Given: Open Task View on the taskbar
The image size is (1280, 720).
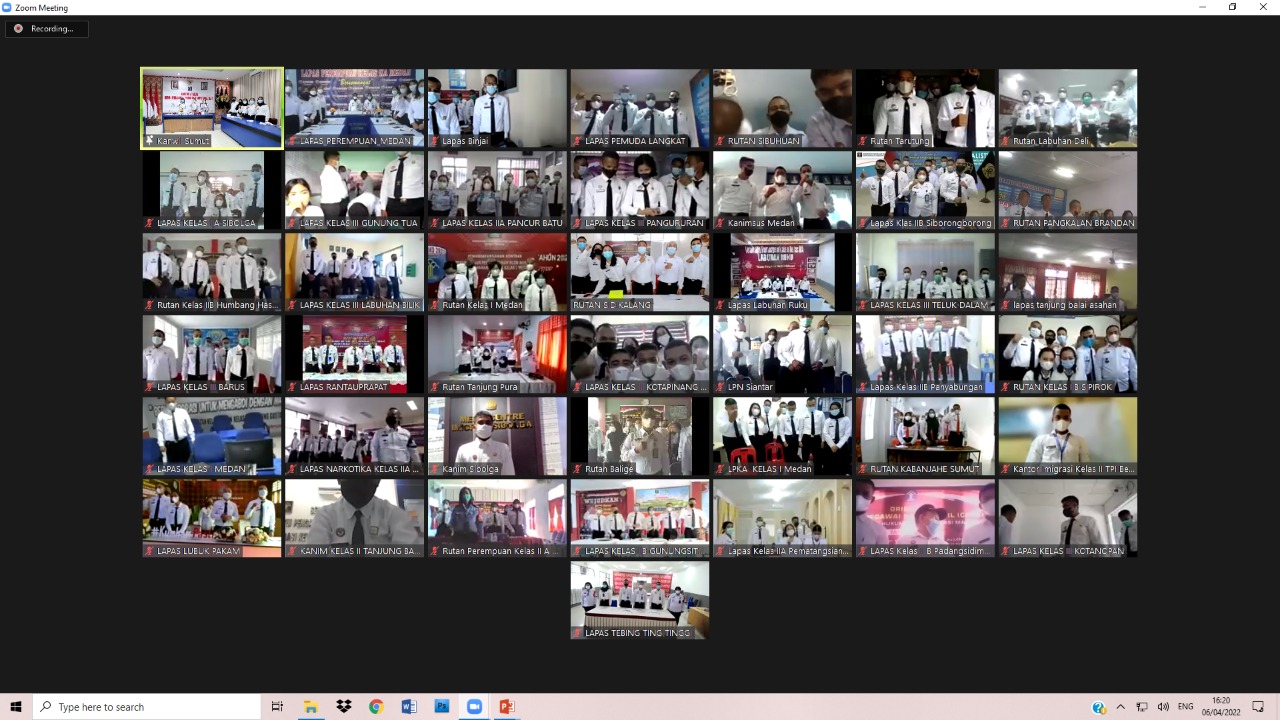Looking at the screenshot, I should [x=278, y=707].
